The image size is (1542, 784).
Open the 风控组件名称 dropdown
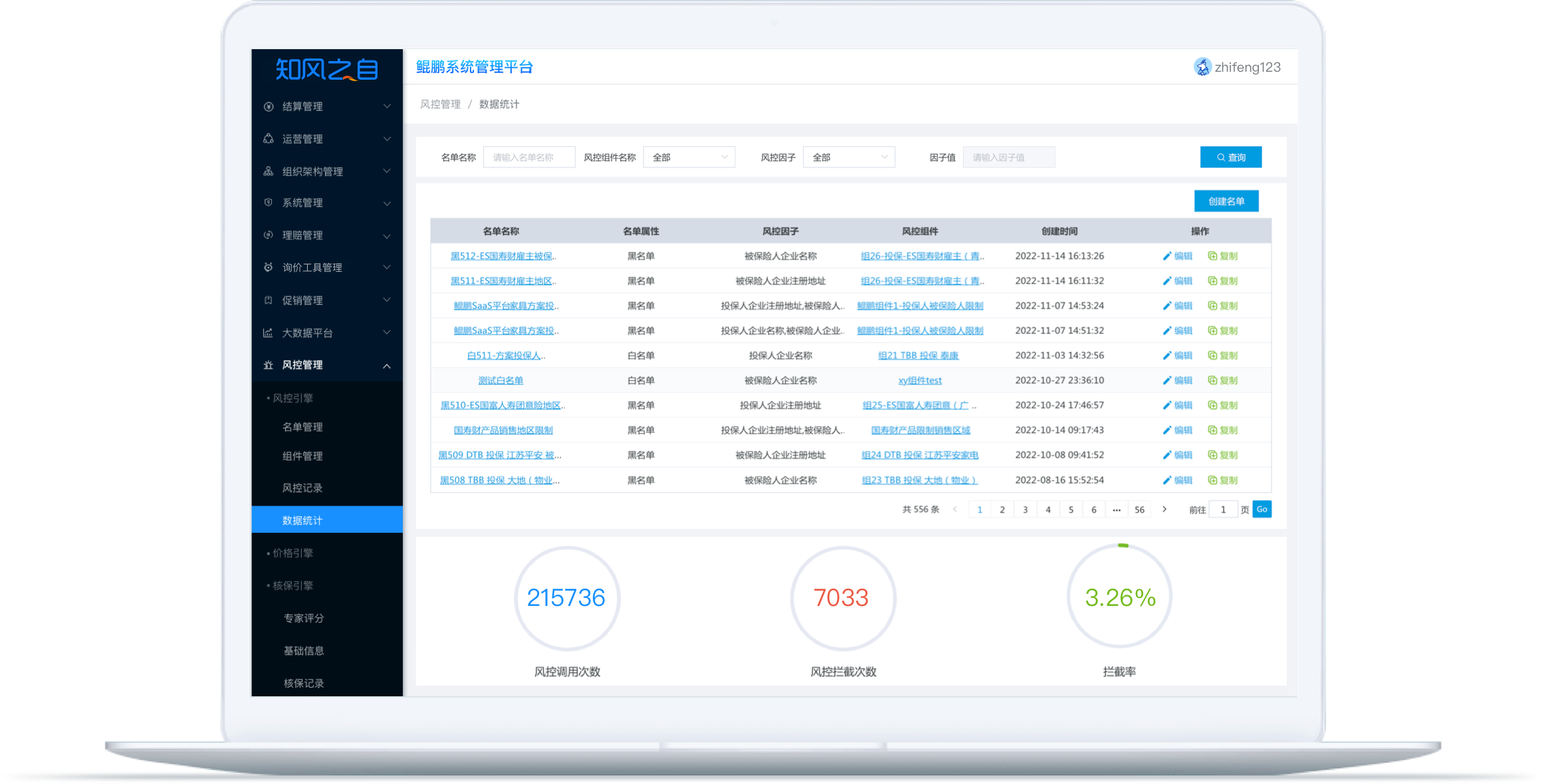689,157
